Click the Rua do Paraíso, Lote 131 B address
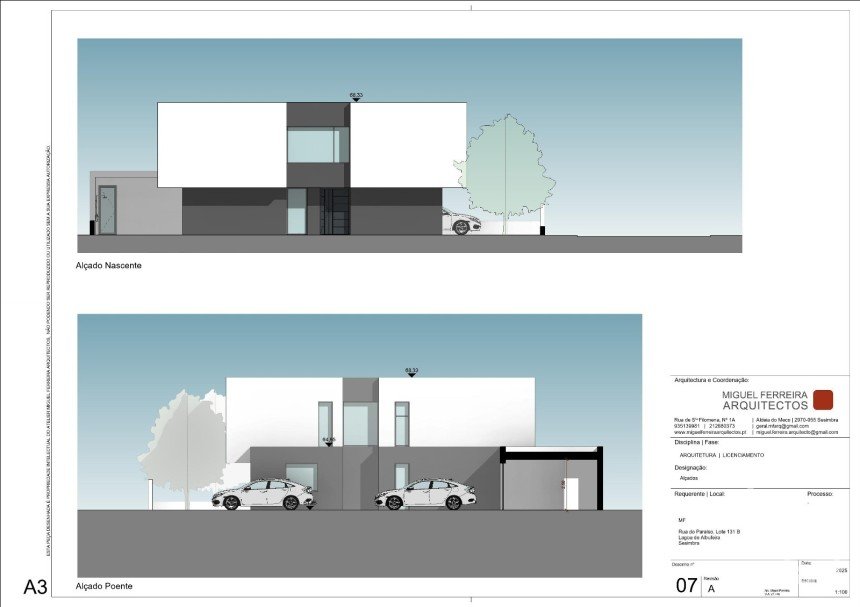 pyautogui.click(x=709, y=531)
